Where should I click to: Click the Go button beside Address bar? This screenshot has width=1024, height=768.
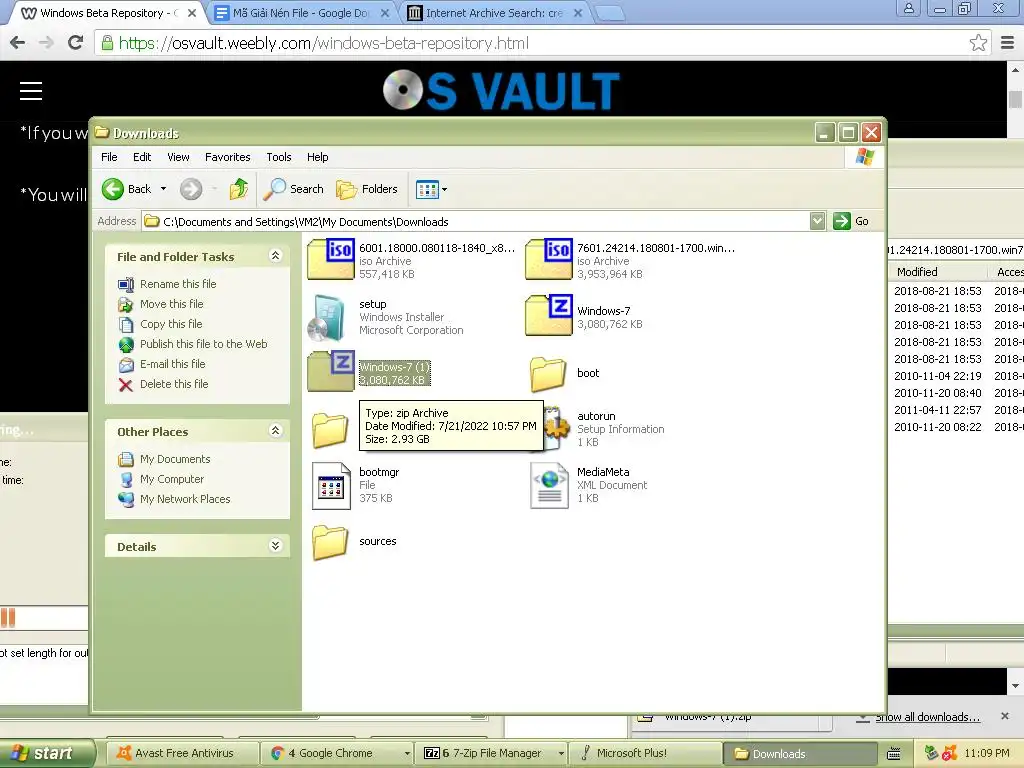tap(851, 221)
